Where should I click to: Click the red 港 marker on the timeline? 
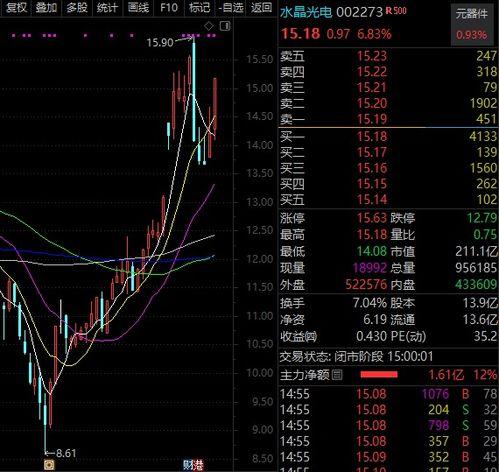pyautogui.click(x=198, y=464)
